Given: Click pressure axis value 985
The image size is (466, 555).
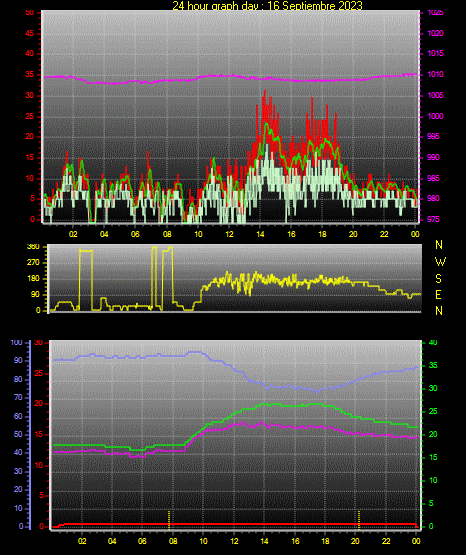Looking at the screenshot, I should pyautogui.click(x=433, y=178).
